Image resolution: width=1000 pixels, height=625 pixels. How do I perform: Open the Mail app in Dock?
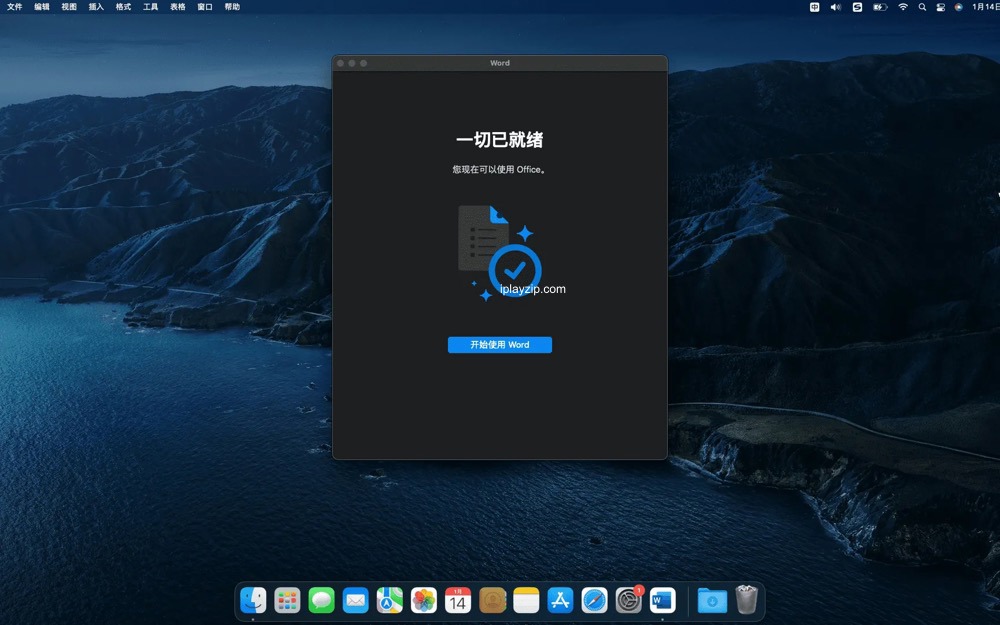point(355,600)
